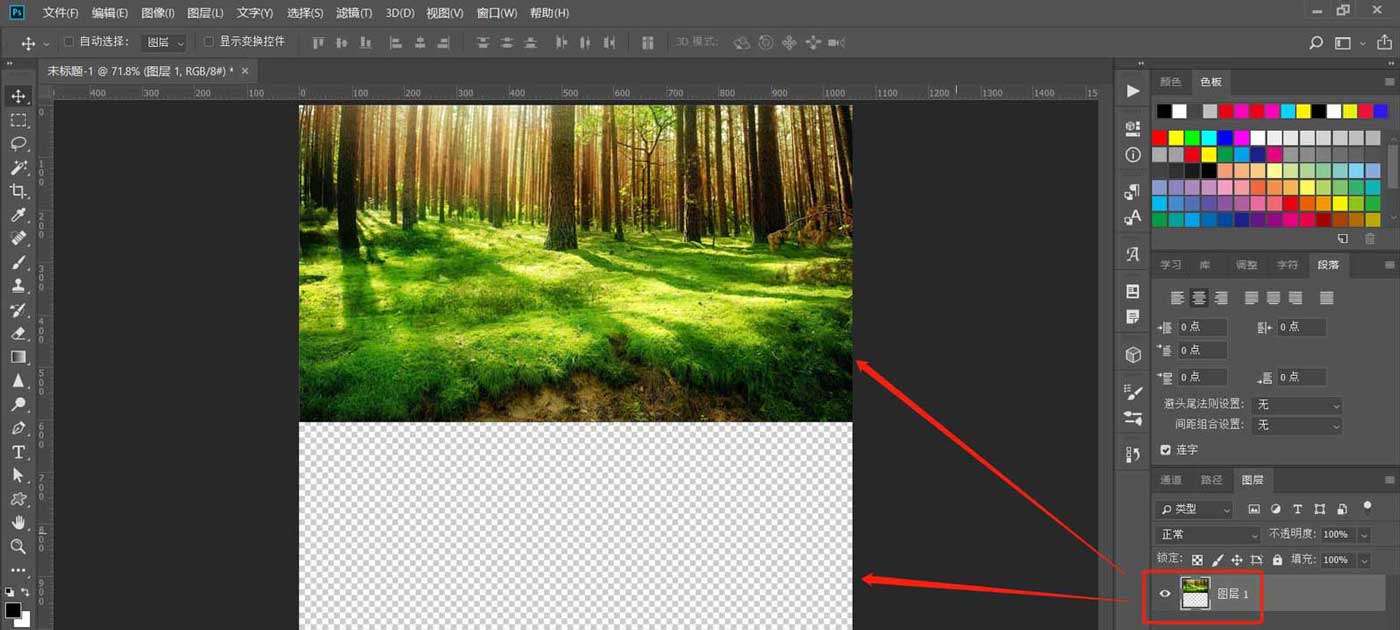1400x630 pixels.
Task: Toggle lock all padlock button
Action: point(1279,560)
